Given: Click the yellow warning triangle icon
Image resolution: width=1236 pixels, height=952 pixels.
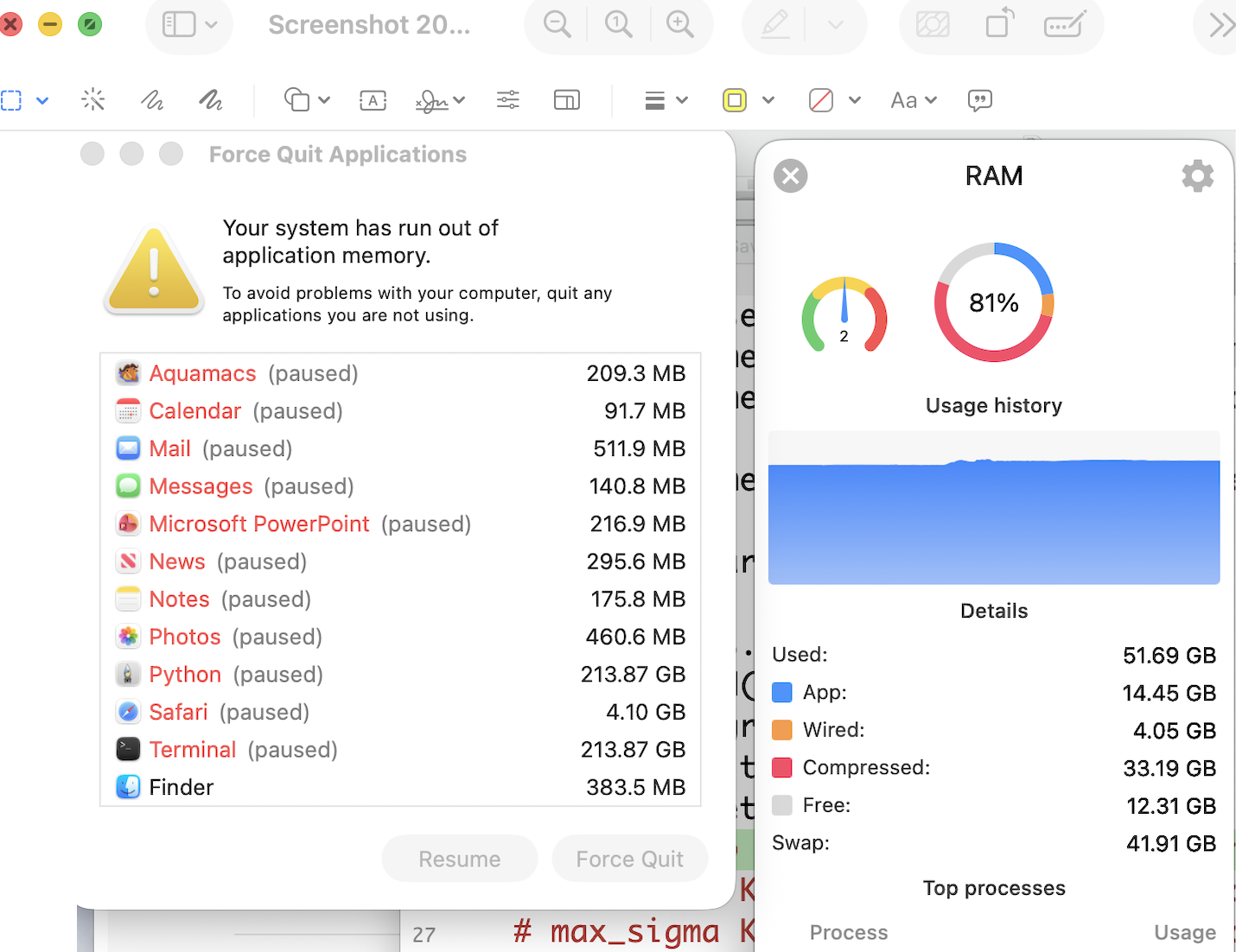Looking at the screenshot, I should tap(155, 270).
